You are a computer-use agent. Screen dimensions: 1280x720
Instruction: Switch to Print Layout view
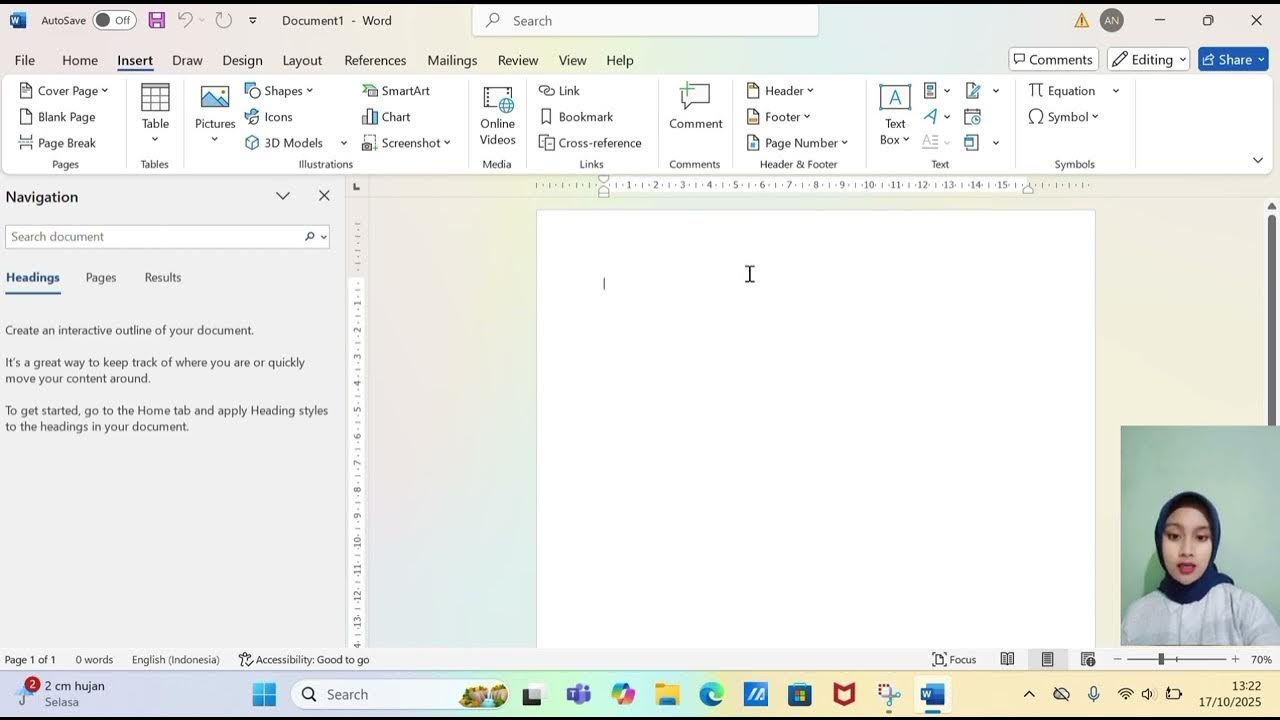pos(1047,659)
